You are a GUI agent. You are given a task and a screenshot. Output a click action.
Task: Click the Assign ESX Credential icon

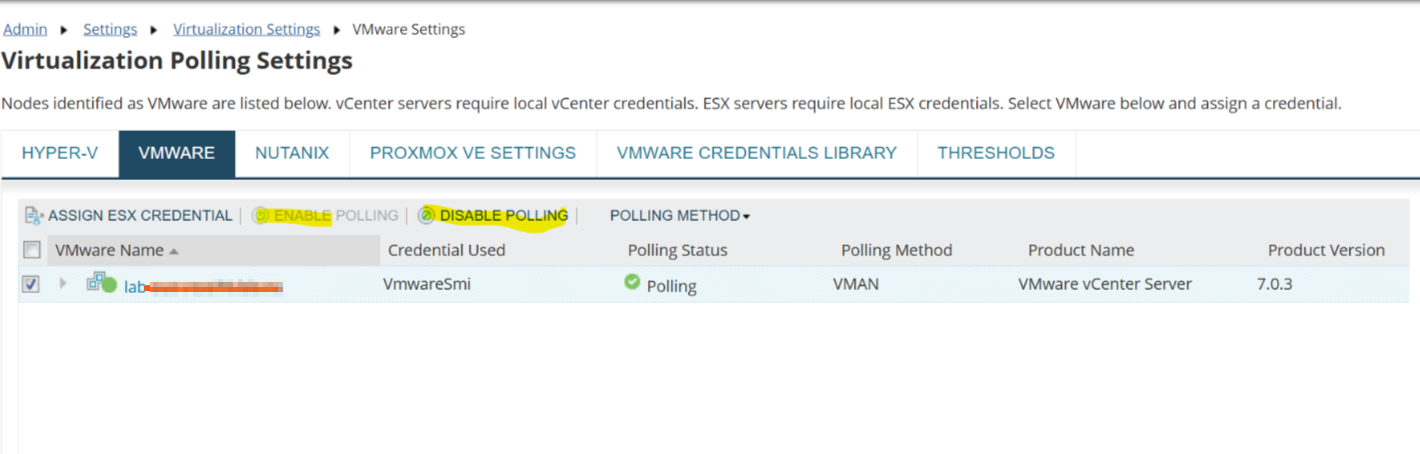pos(34,215)
